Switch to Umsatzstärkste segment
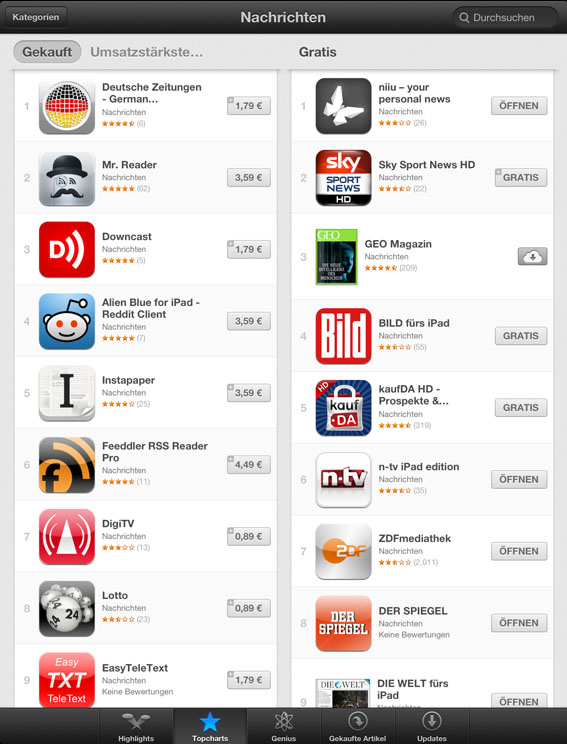 (147, 52)
